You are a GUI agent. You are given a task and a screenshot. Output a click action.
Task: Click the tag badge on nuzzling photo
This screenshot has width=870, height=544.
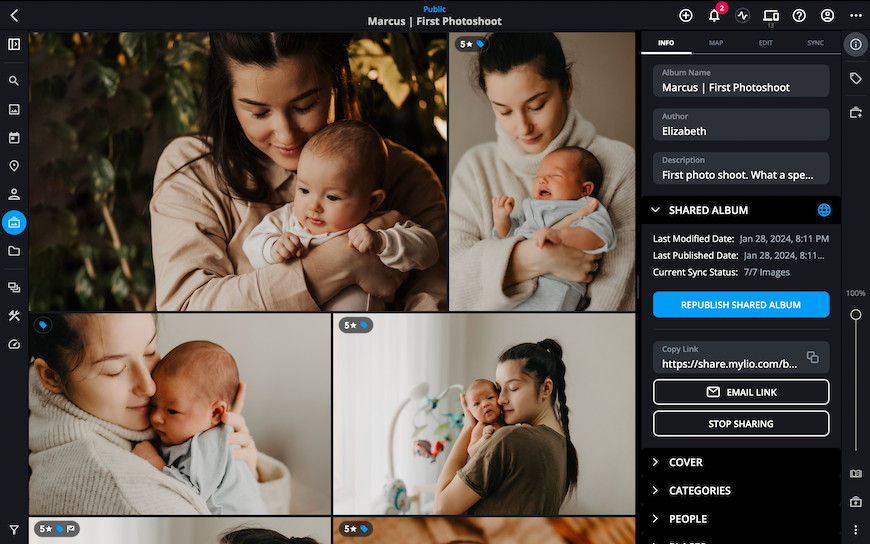[x=43, y=325]
